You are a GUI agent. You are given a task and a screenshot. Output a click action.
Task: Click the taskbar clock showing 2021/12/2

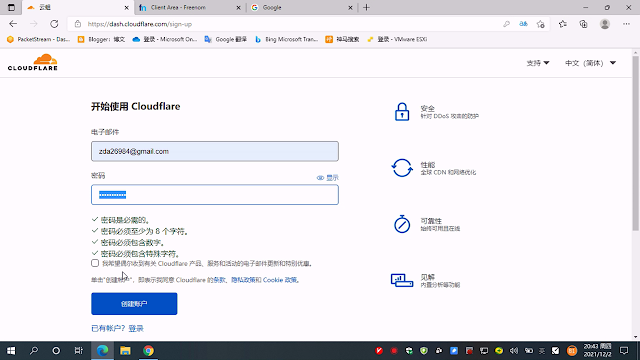[x=597, y=351]
